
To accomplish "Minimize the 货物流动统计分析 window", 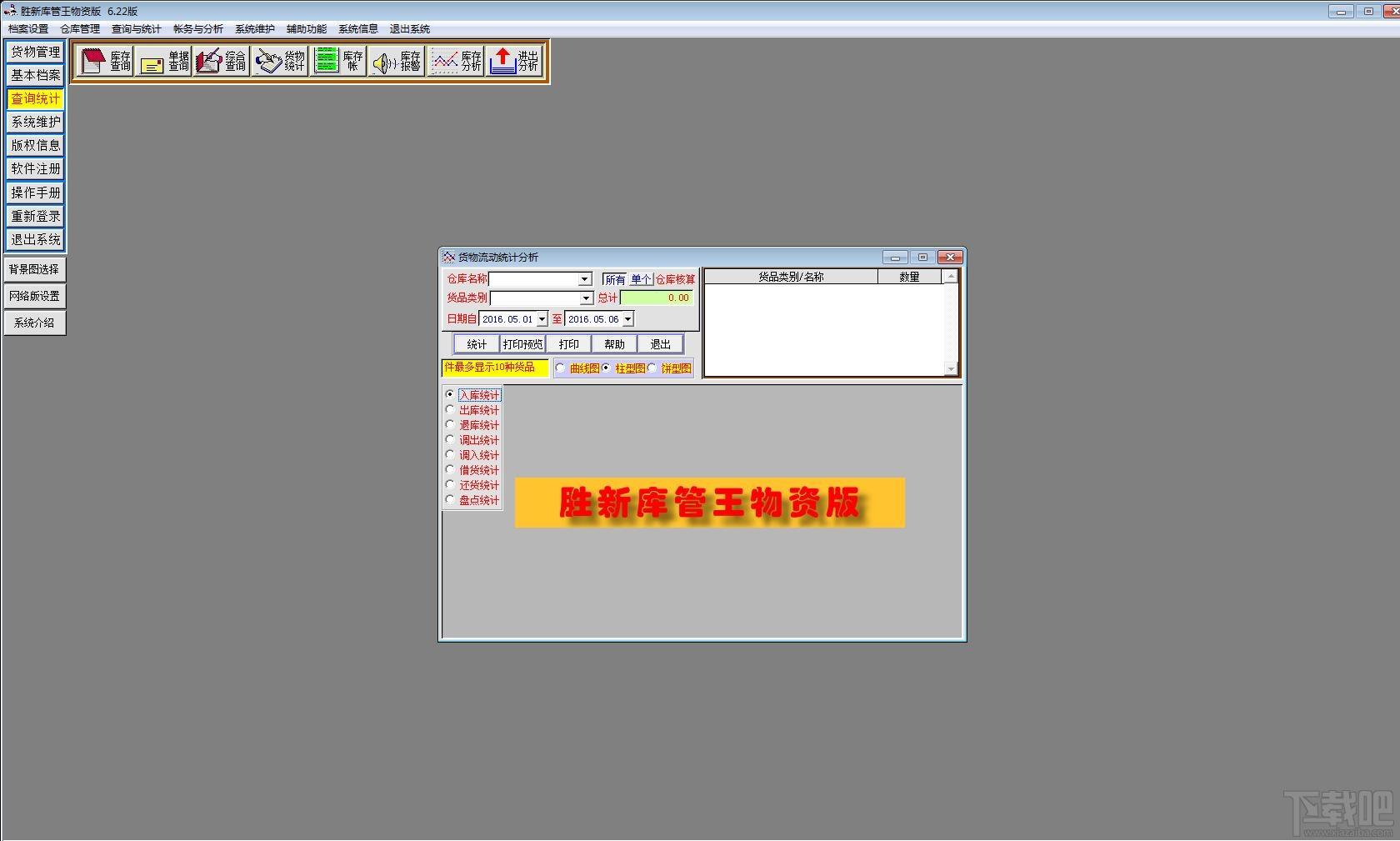I will 895,258.
